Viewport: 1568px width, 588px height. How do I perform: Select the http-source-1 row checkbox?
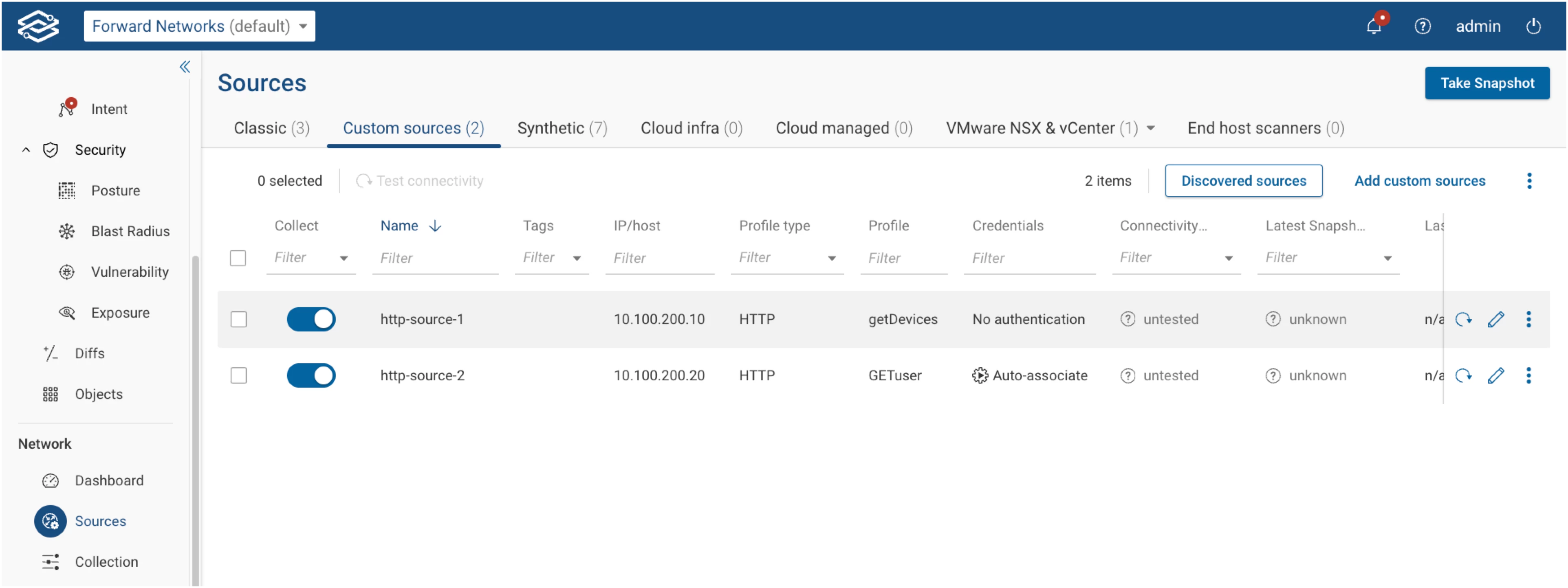click(239, 319)
